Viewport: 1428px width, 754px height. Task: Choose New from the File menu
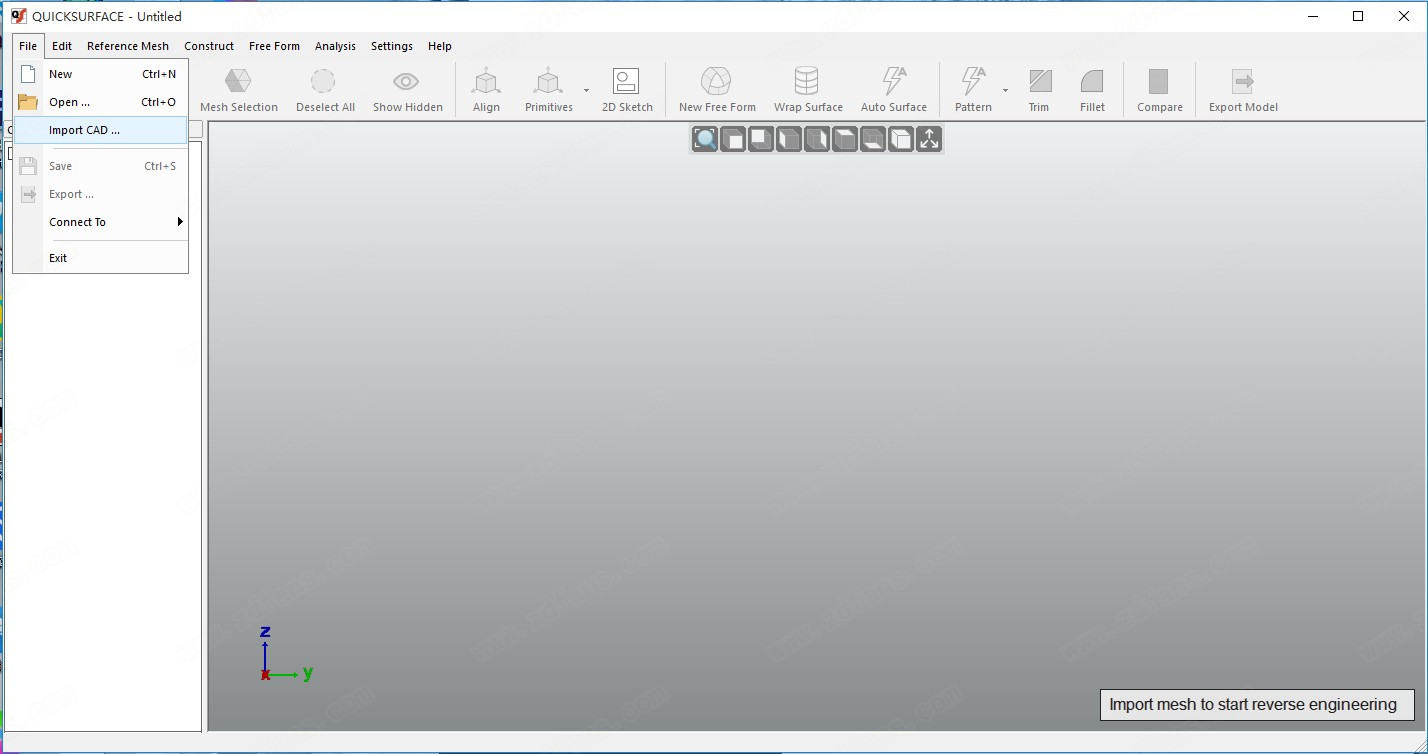coord(100,74)
